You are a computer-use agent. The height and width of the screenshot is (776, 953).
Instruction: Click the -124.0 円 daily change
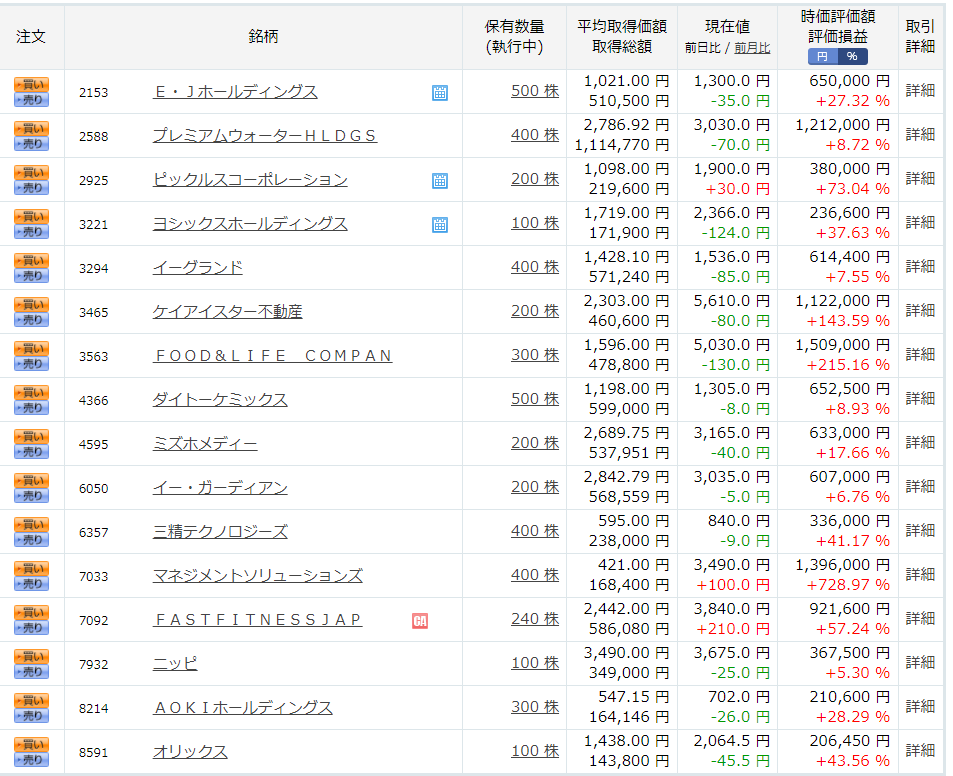[735, 233]
